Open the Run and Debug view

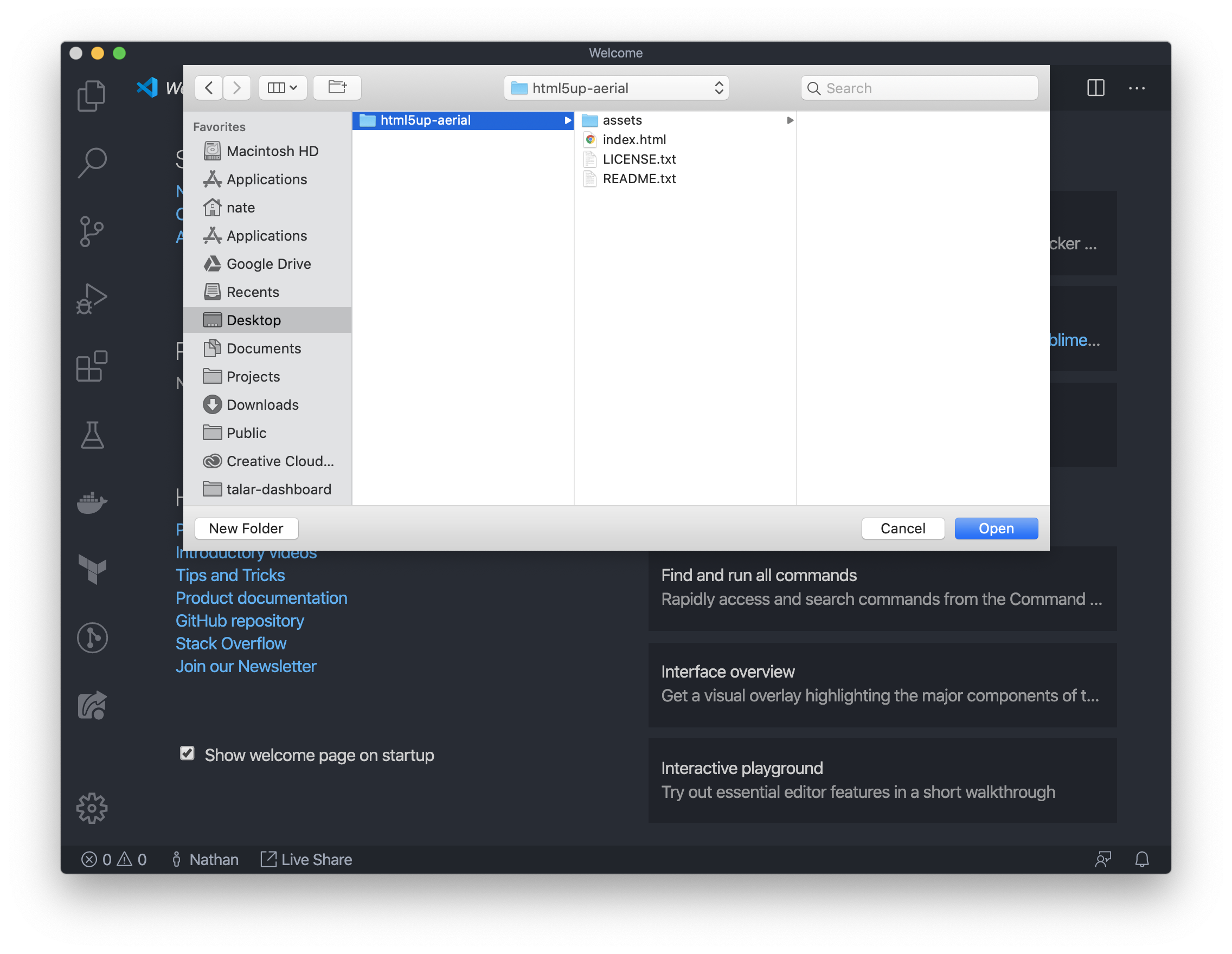pyautogui.click(x=92, y=299)
